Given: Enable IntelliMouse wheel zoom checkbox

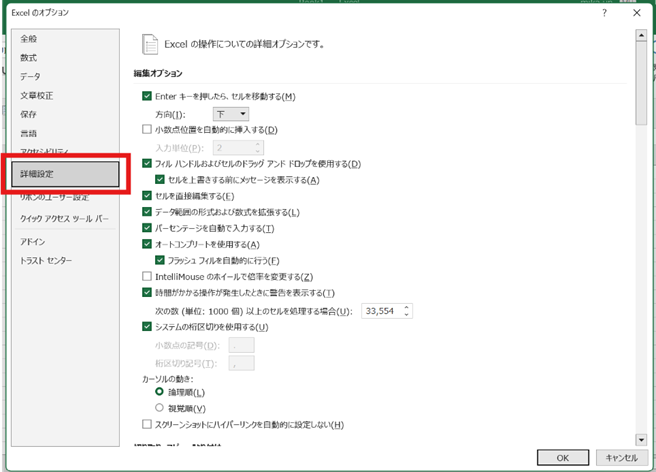Looking at the screenshot, I should pos(148,276).
